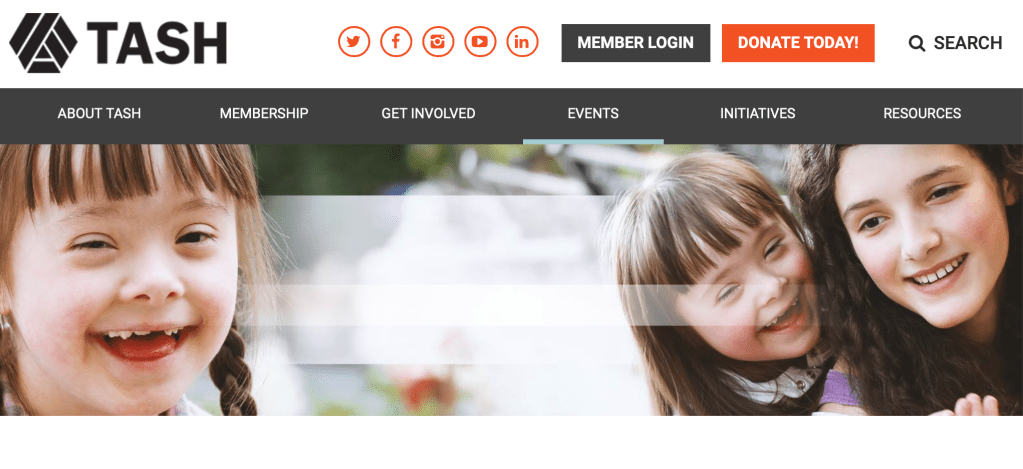The height and width of the screenshot is (469, 1023).
Task: Click the MEMBER LOGIN button
Action: pyautogui.click(x=635, y=43)
